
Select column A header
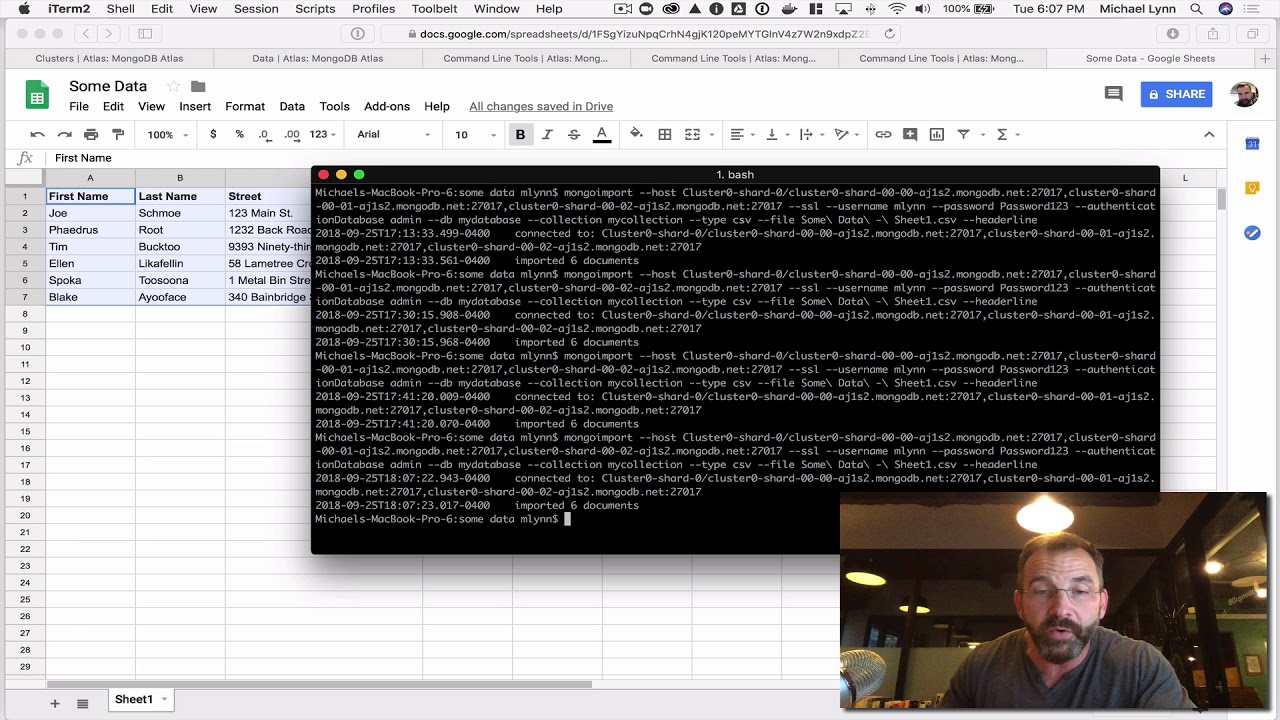[90, 178]
